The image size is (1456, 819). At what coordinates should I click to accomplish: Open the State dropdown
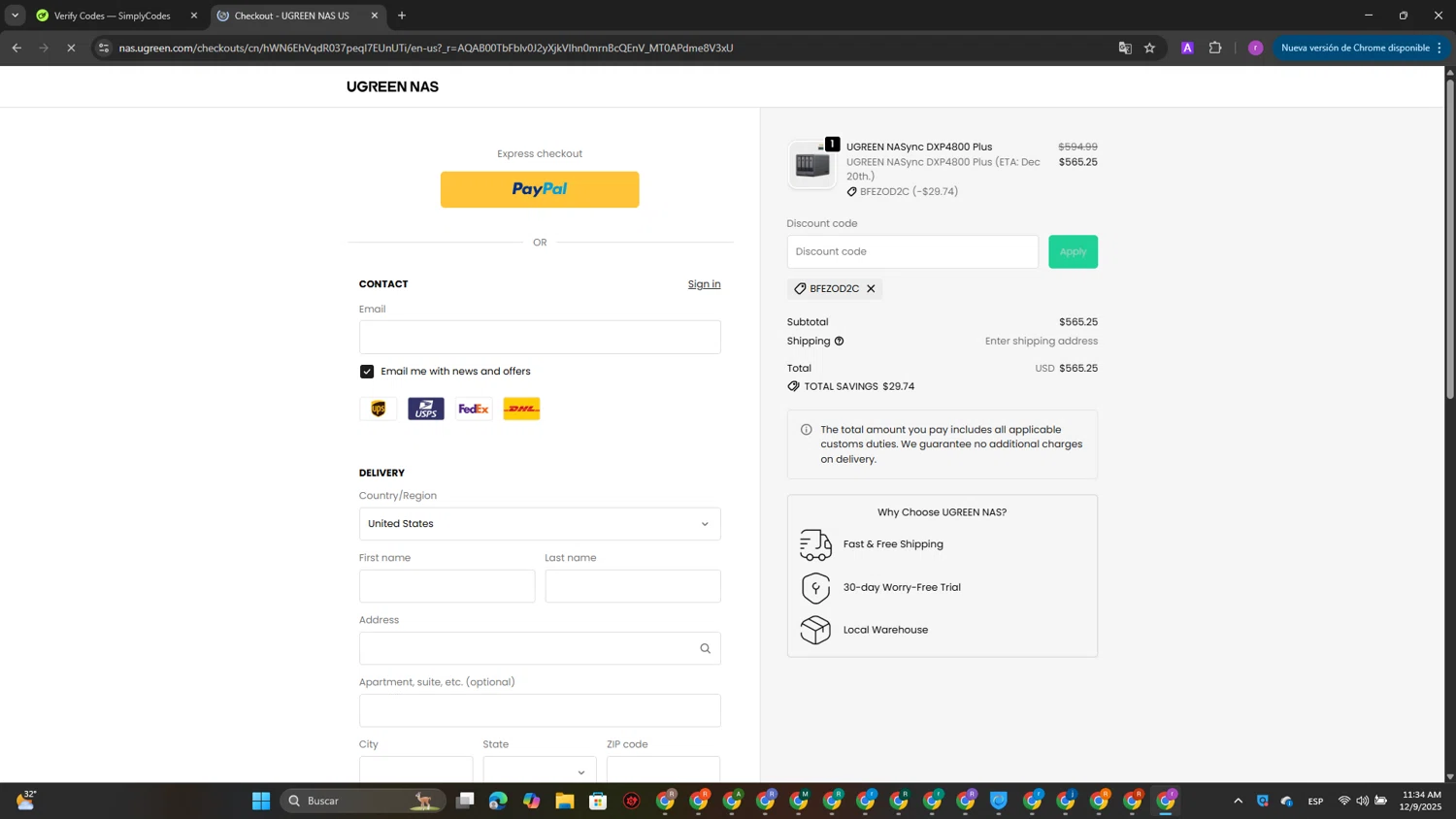(x=540, y=770)
